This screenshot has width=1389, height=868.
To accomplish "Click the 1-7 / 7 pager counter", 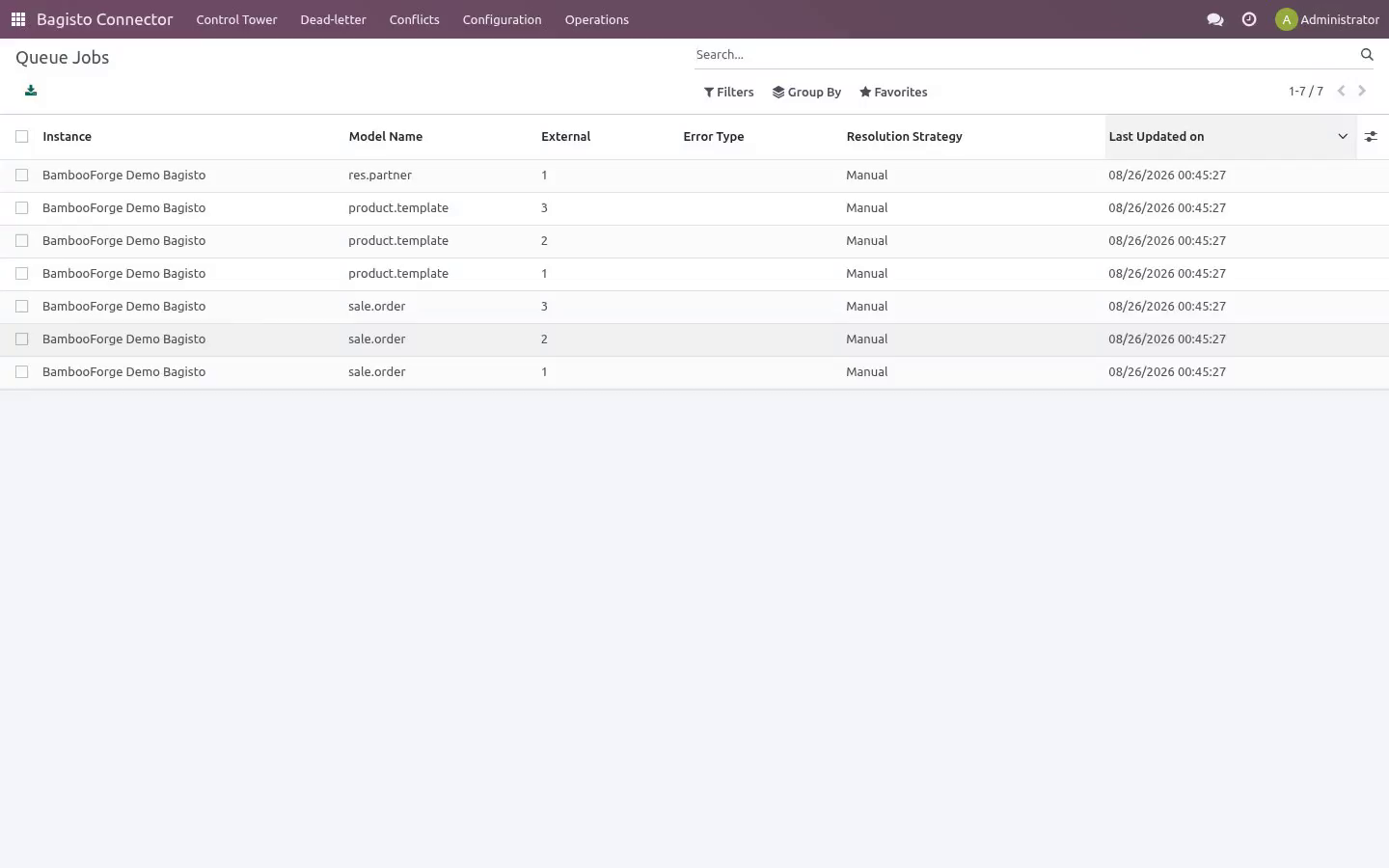I will (x=1306, y=92).
